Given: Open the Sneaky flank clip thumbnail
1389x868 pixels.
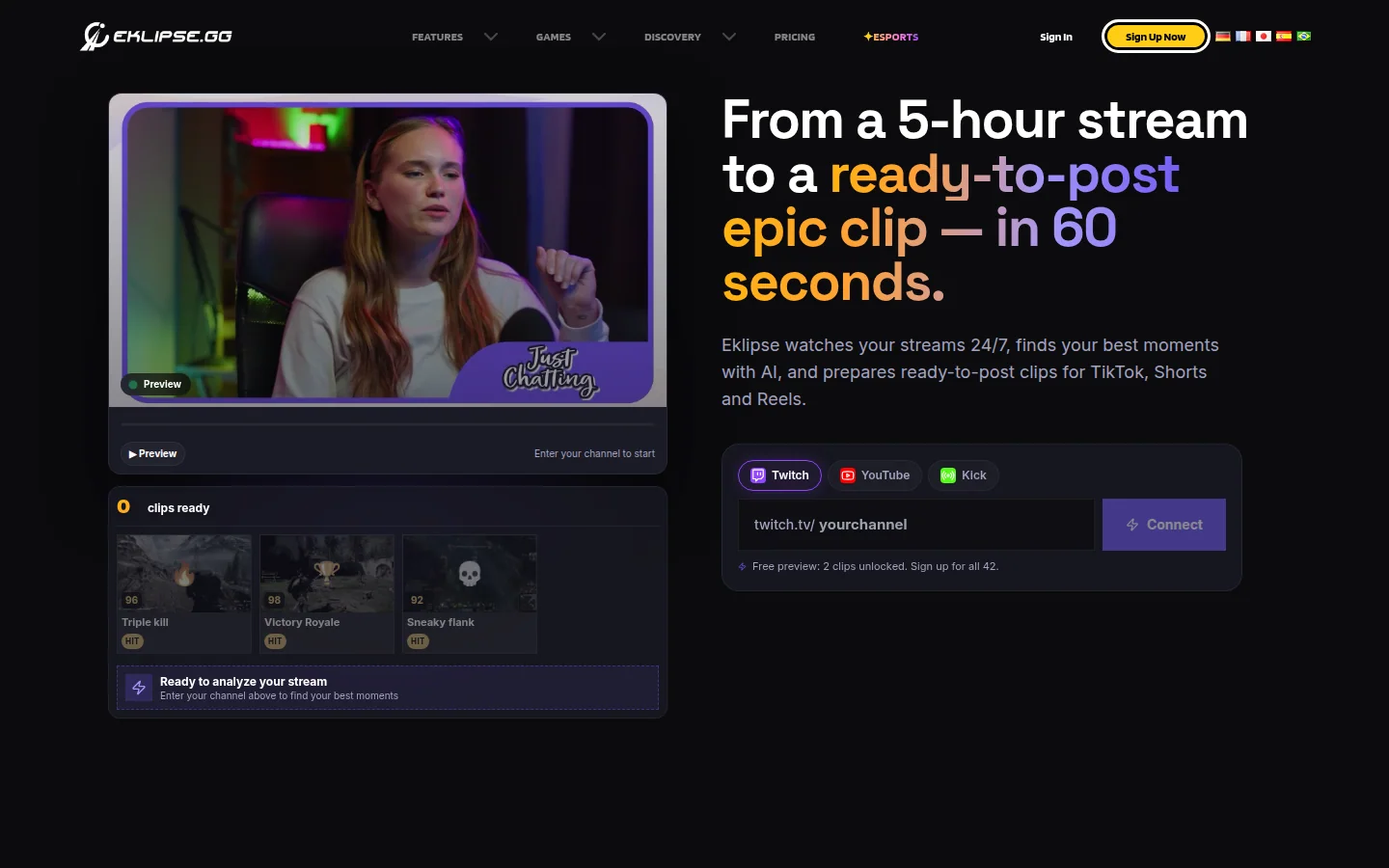Looking at the screenshot, I should coord(470,574).
